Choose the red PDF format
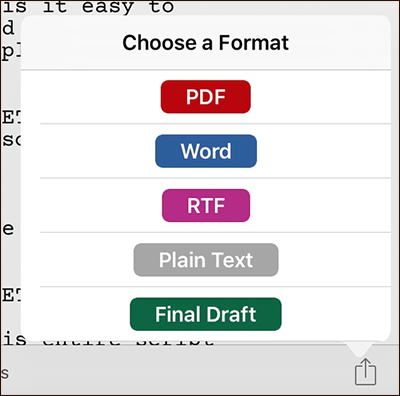The width and height of the screenshot is (400, 396). click(x=206, y=97)
